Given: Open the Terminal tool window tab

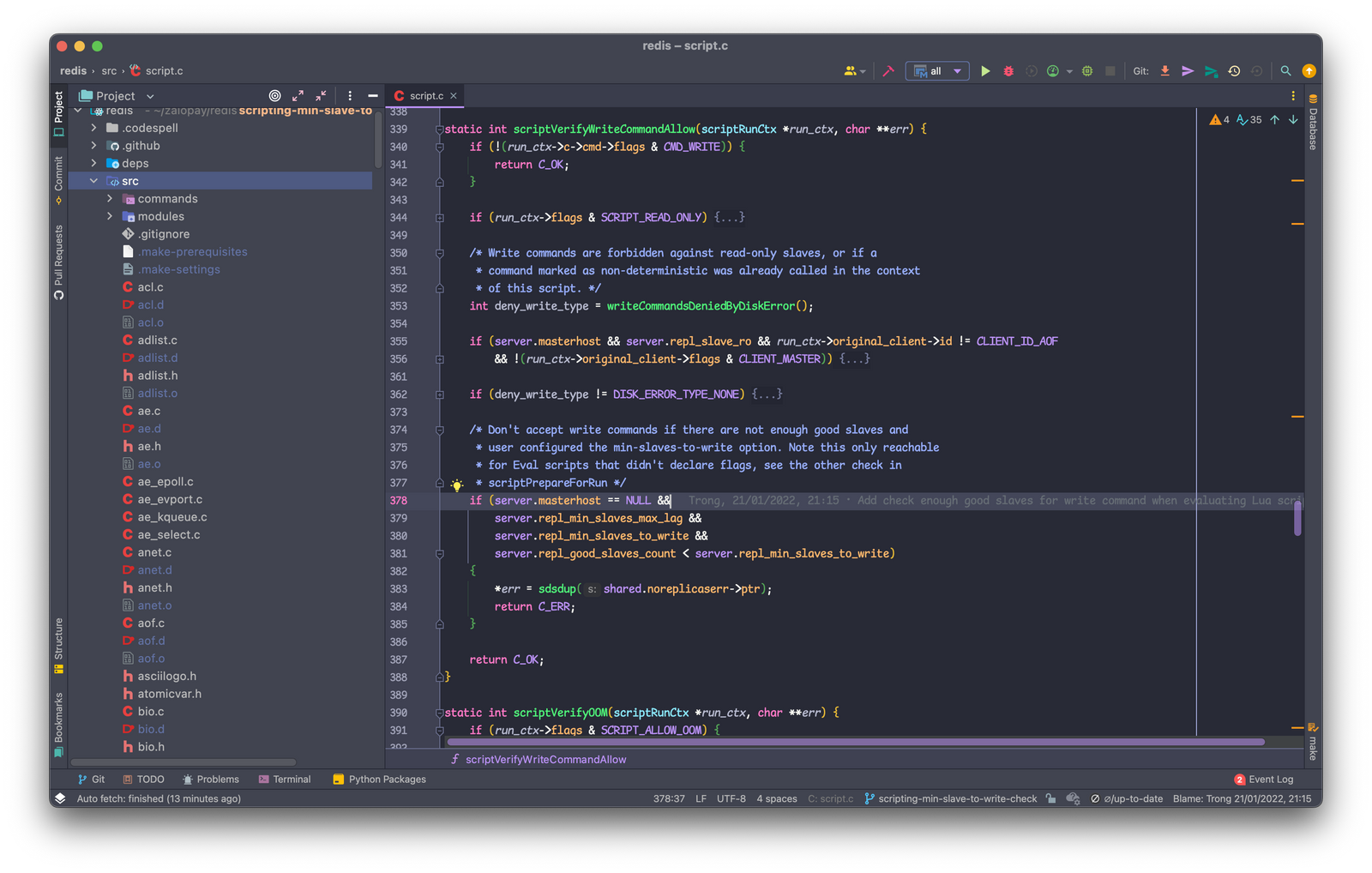Looking at the screenshot, I should pos(285,780).
